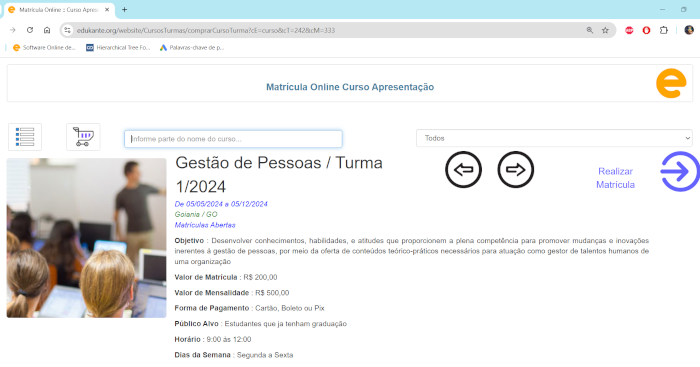Go forward in browser history

[x=12, y=30]
